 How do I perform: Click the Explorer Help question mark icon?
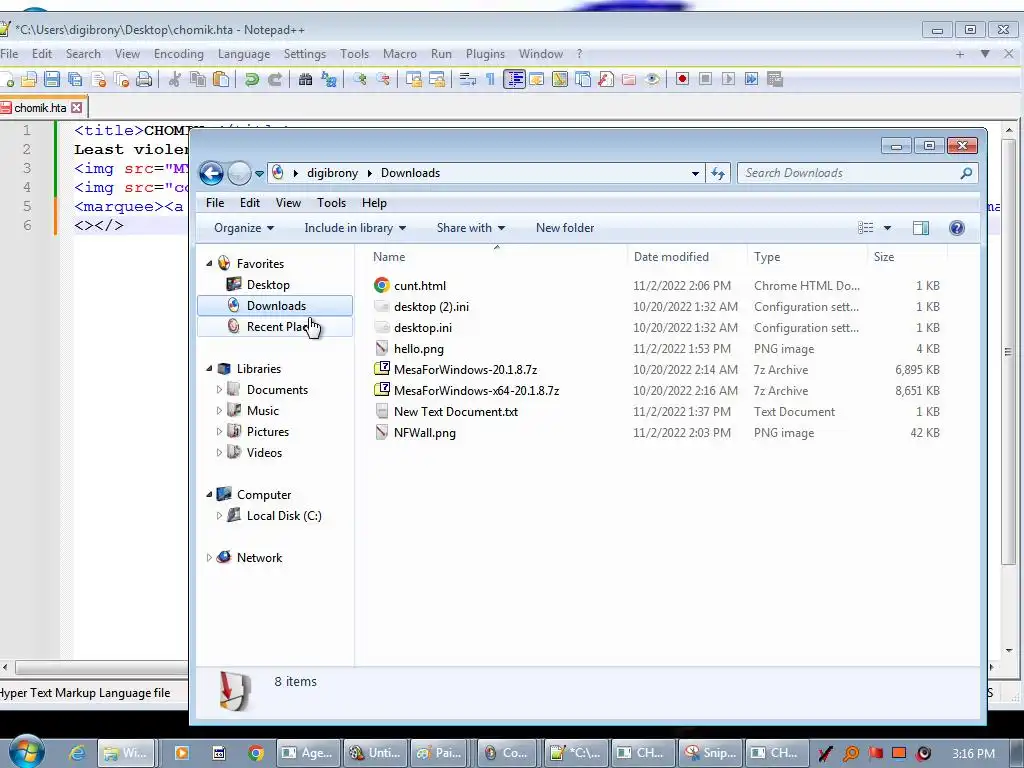pos(957,228)
